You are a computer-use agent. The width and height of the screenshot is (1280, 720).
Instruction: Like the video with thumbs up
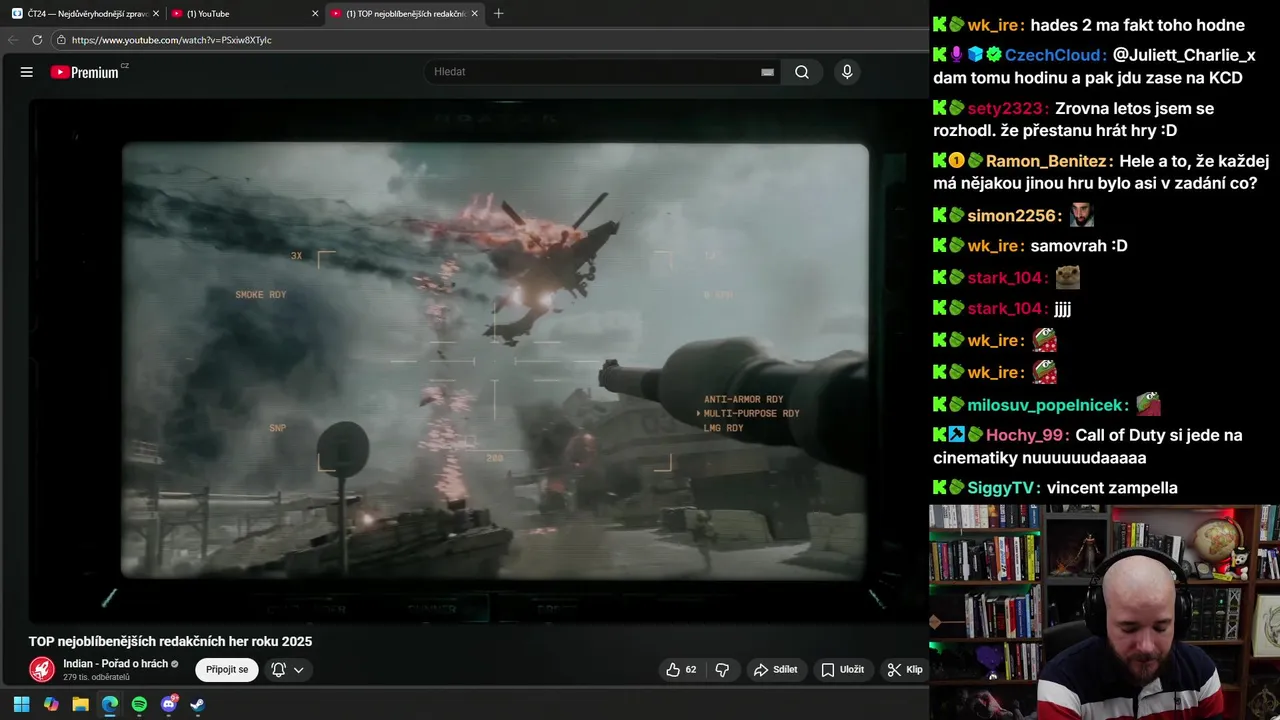click(x=681, y=669)
